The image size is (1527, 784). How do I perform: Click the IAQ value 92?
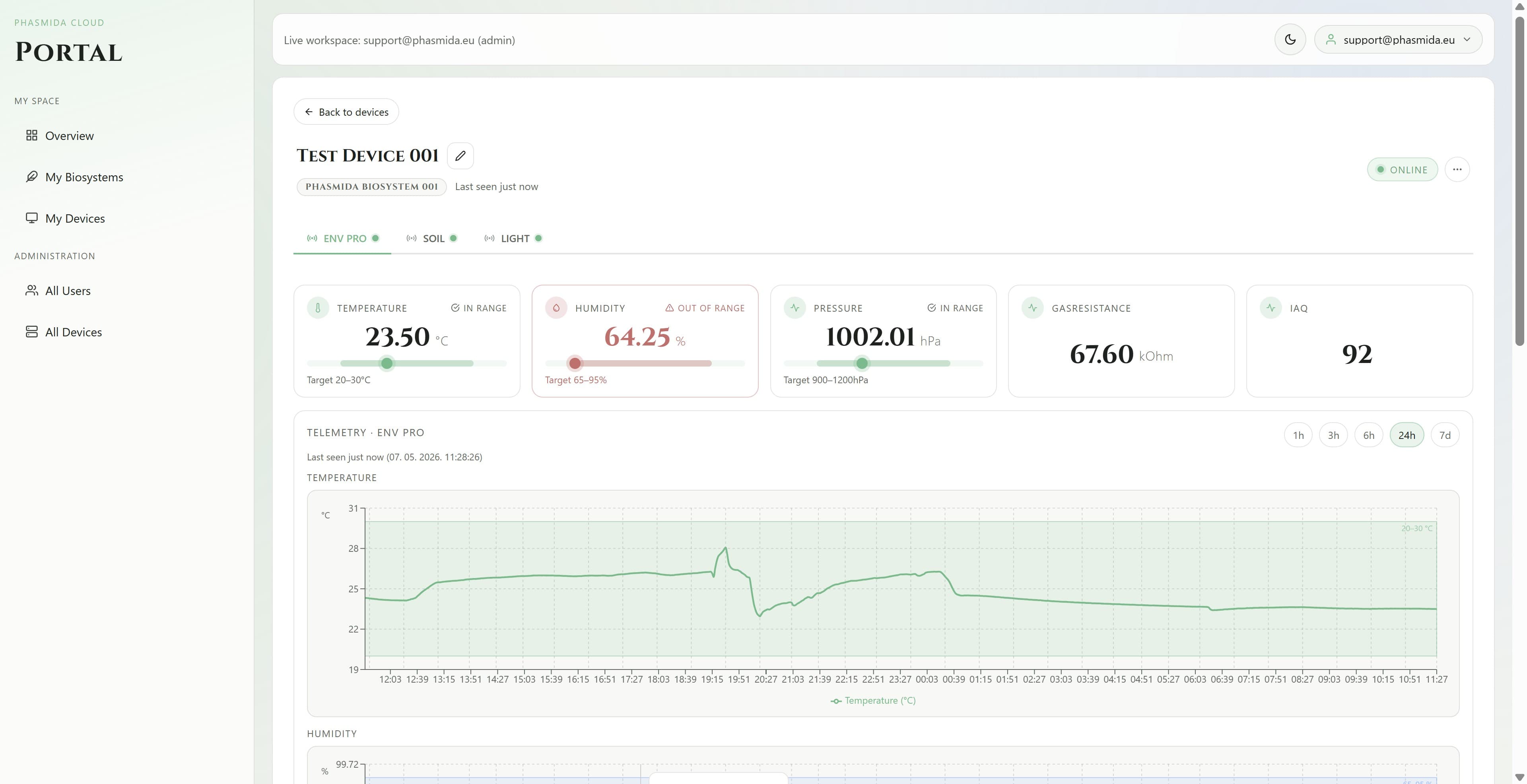[1358, 354]
